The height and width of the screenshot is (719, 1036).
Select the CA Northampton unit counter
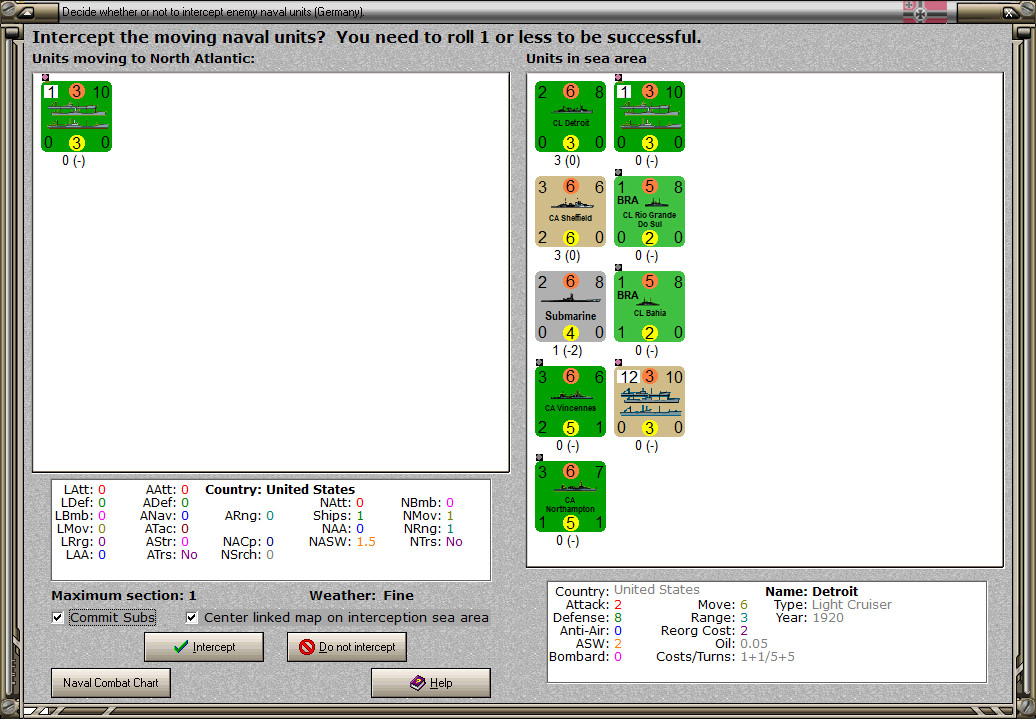570,497
